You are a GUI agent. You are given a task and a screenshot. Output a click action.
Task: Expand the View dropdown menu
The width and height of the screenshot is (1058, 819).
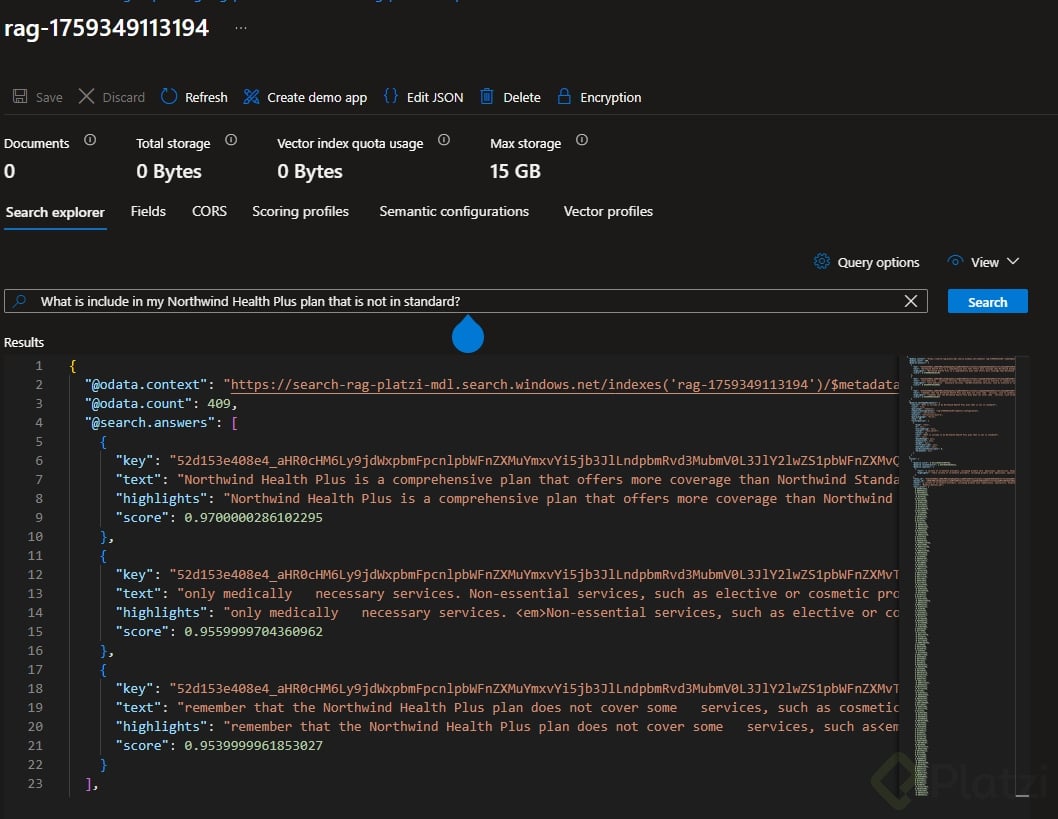[1013, 262]
